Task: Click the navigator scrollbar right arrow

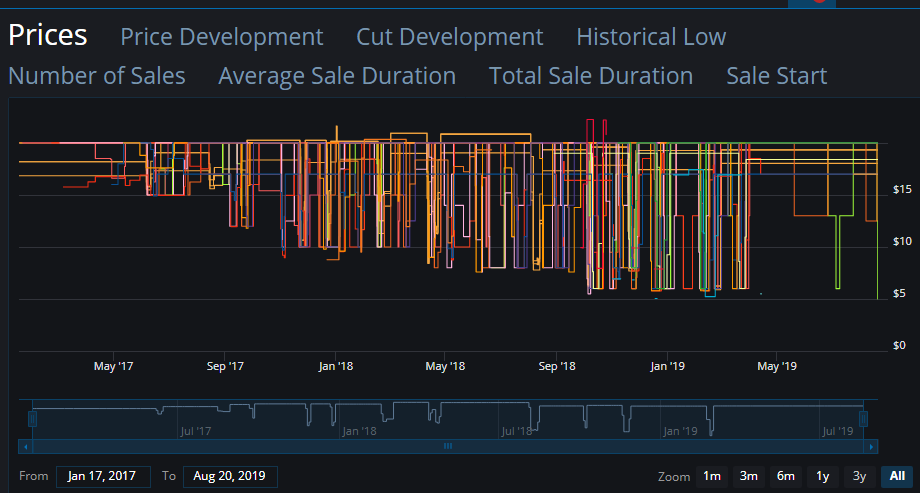Action: [871, 446]
